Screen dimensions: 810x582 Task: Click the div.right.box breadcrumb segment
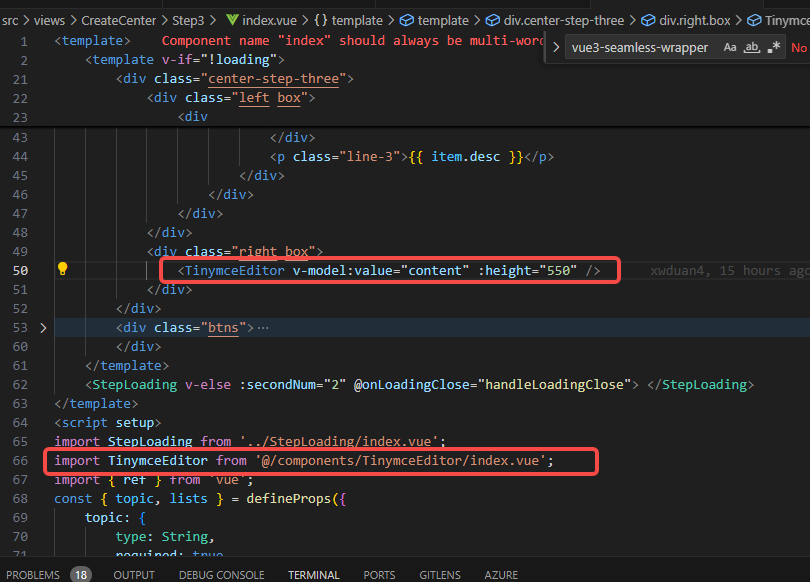pyautogui.click(x=686, y=21)
